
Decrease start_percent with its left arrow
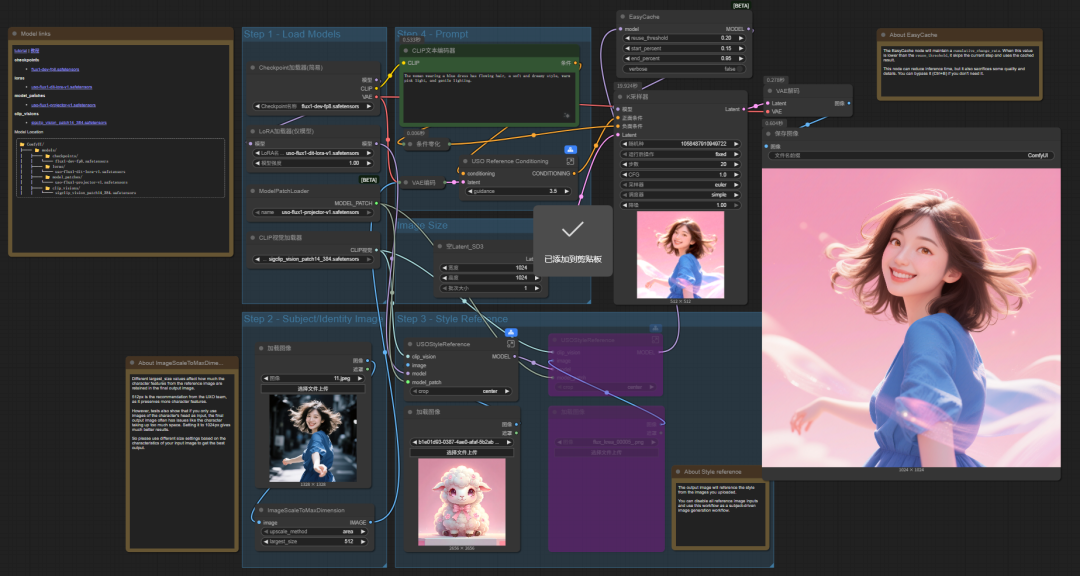pyautogui.click(x=627, y=48)
